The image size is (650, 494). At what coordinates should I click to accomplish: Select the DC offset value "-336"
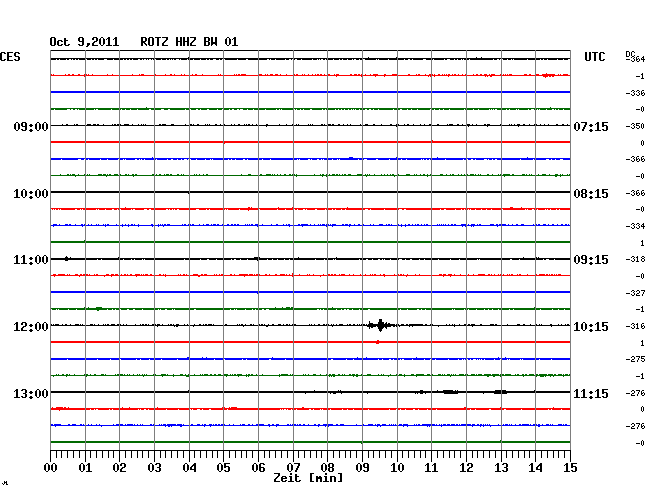[635, 93]
